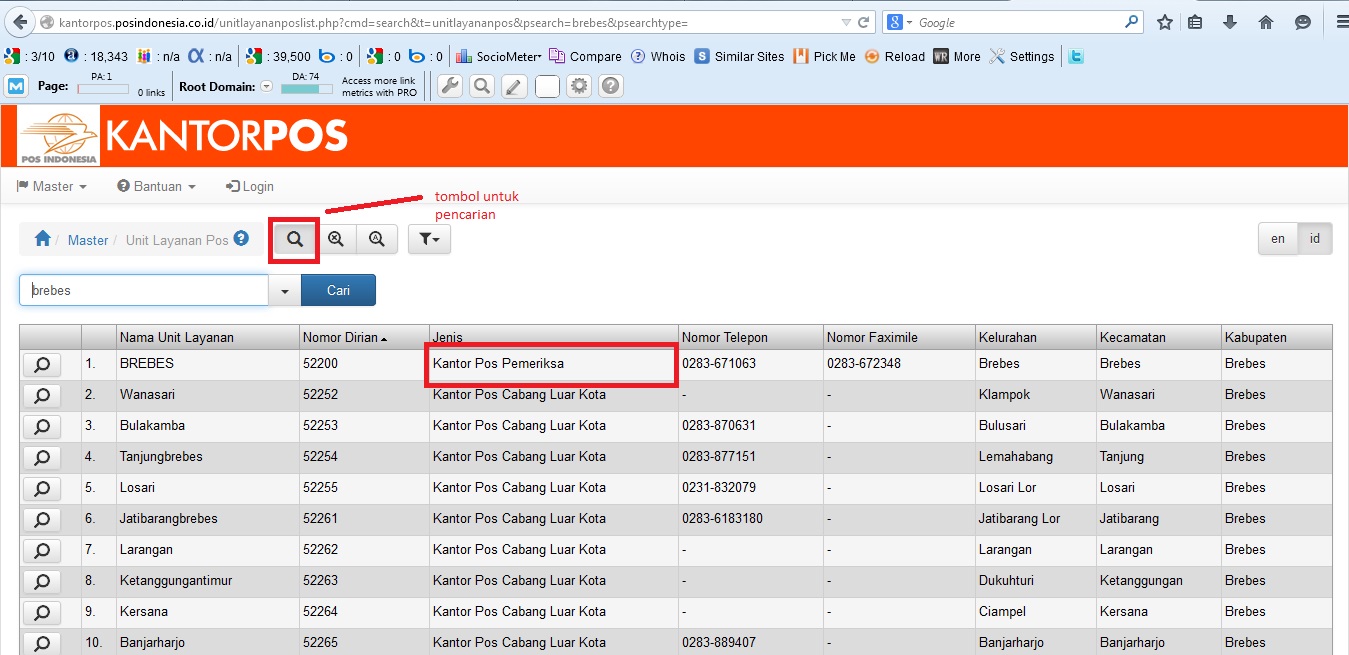Image resolution: width=1349 pixels, height=655 pixels.
Task: Click the SocioMeter toolbar item
Action: point(498,57)
